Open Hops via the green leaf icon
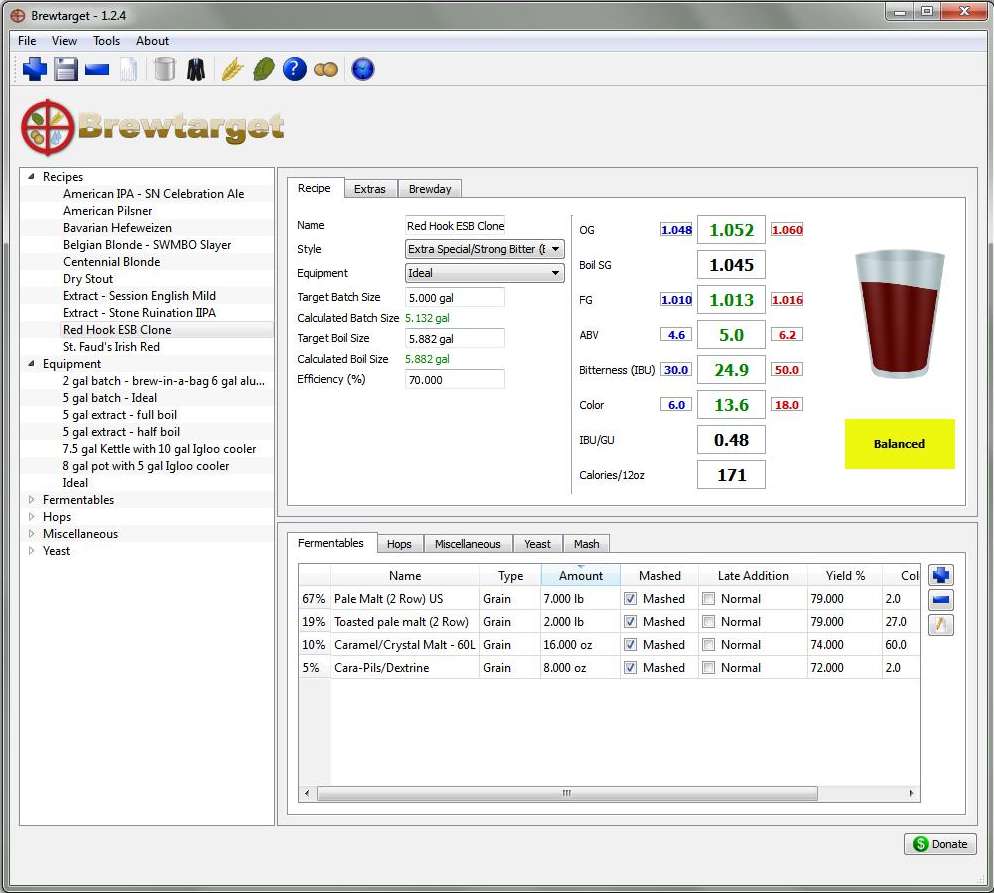The image size is (994, 893). tap(263, 69)
